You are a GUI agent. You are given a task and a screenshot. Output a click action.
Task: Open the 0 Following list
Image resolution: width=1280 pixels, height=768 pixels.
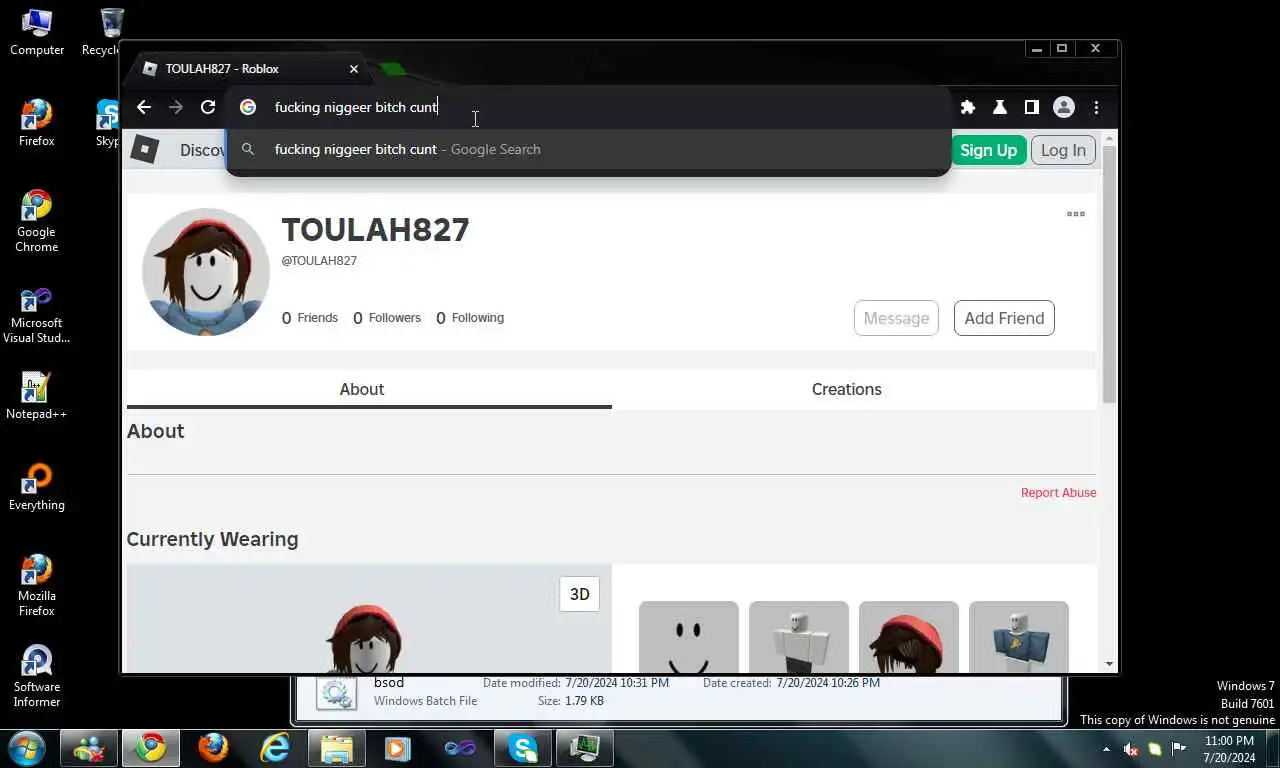click(470, 318)
